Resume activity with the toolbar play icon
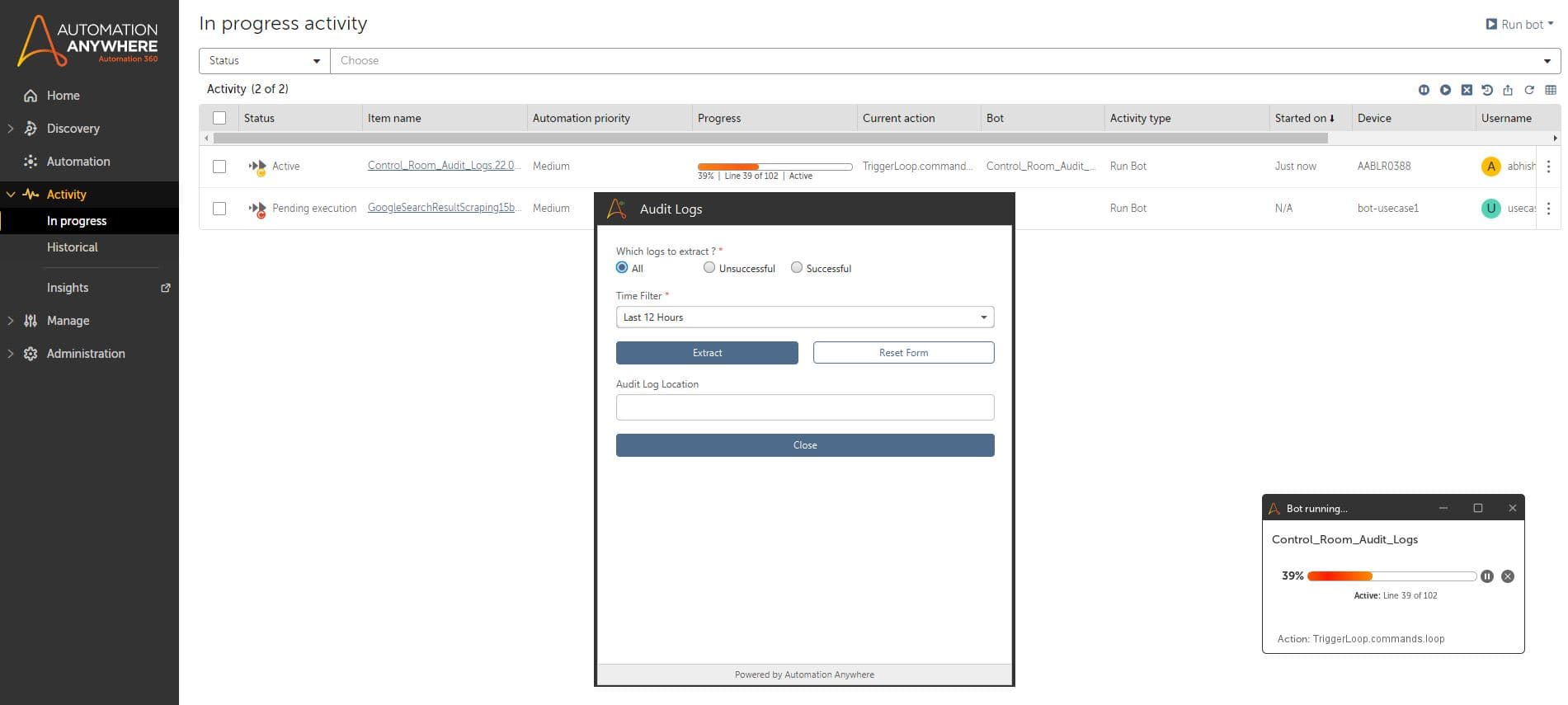The image size is (1568, 705). 1445,90
